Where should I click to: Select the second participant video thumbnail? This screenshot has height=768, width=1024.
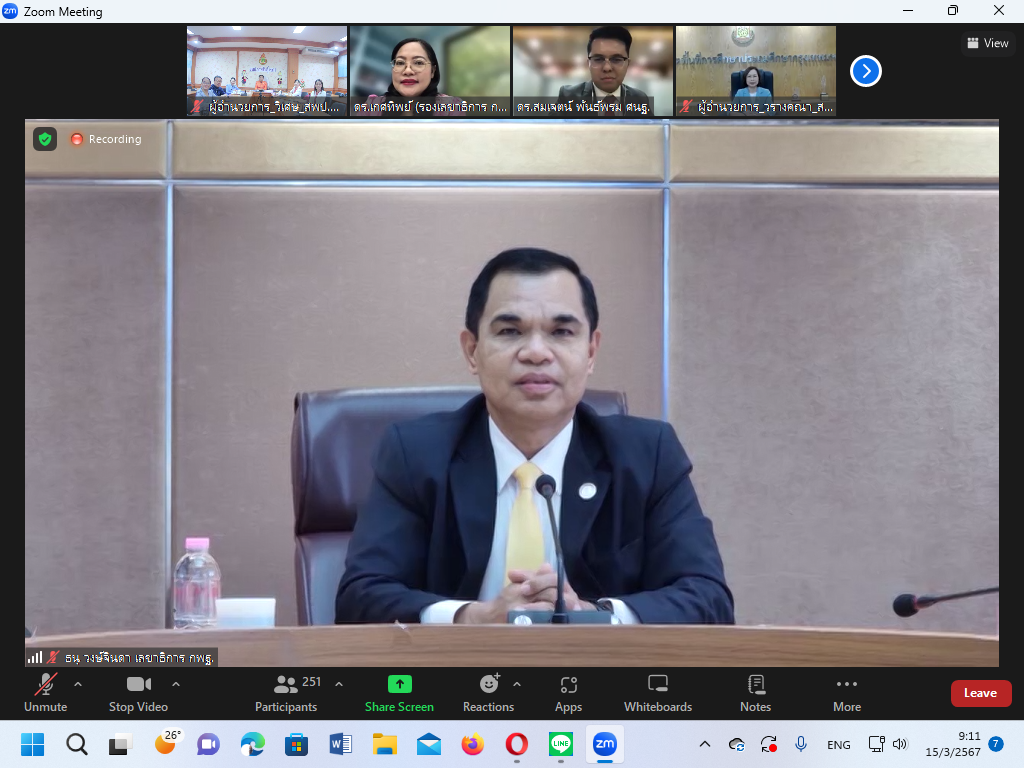[429, 71]
